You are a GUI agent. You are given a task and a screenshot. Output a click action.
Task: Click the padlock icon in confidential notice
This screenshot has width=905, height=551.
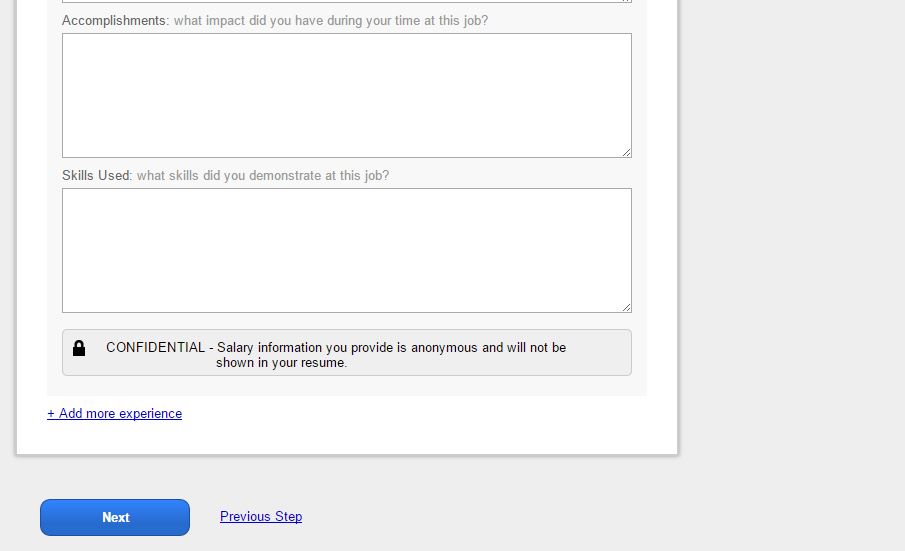79,348
